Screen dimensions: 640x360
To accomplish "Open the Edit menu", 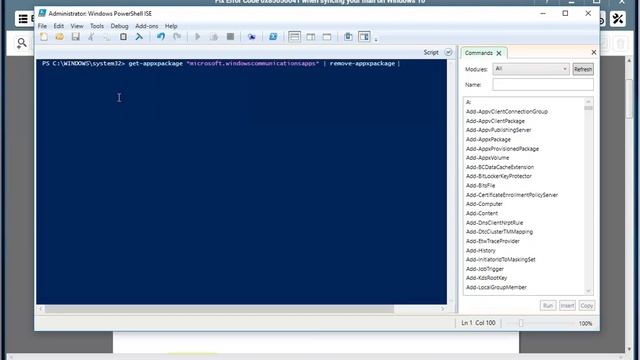I will (58, 26).
